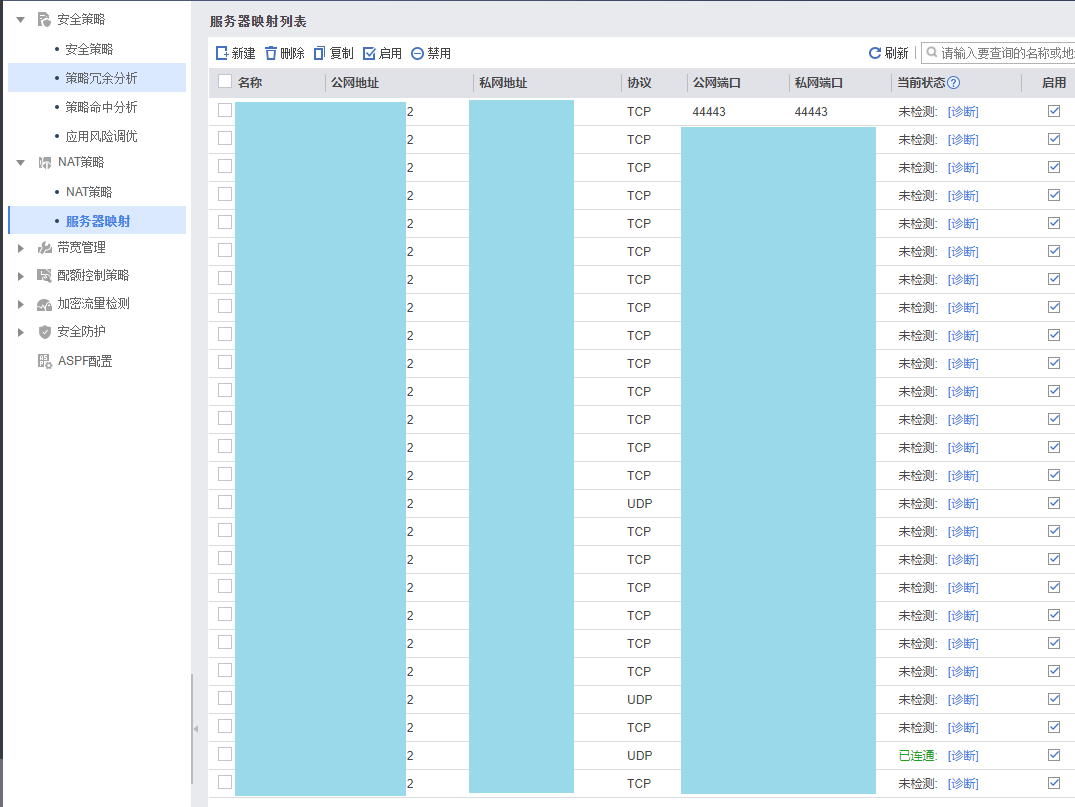Uncheck 启用 checkbox for the 已连通 row
The image size is (1075, 807).
[x=1053, y=755]
